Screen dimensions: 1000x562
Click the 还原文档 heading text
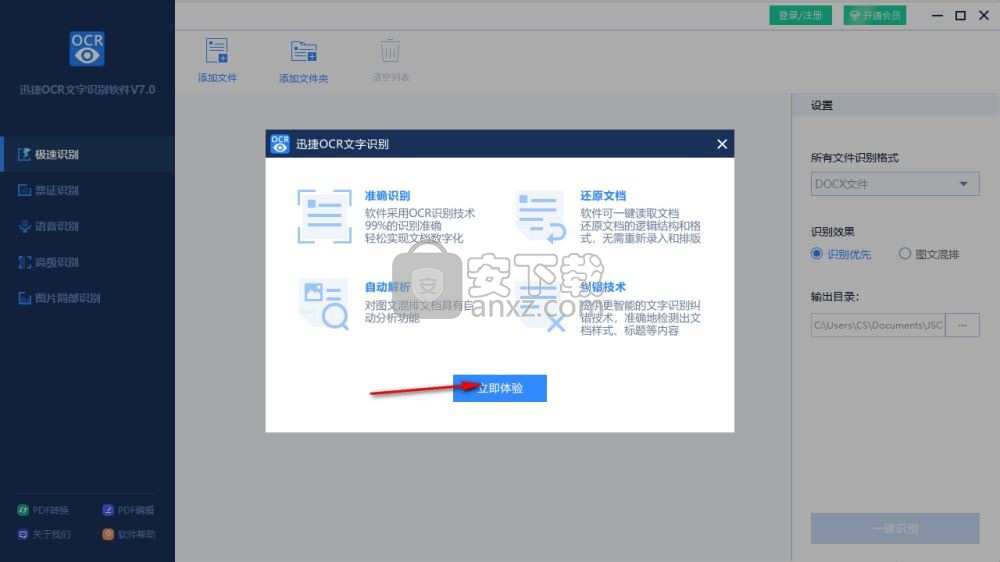pyautogui.click(x=603, y=196)
